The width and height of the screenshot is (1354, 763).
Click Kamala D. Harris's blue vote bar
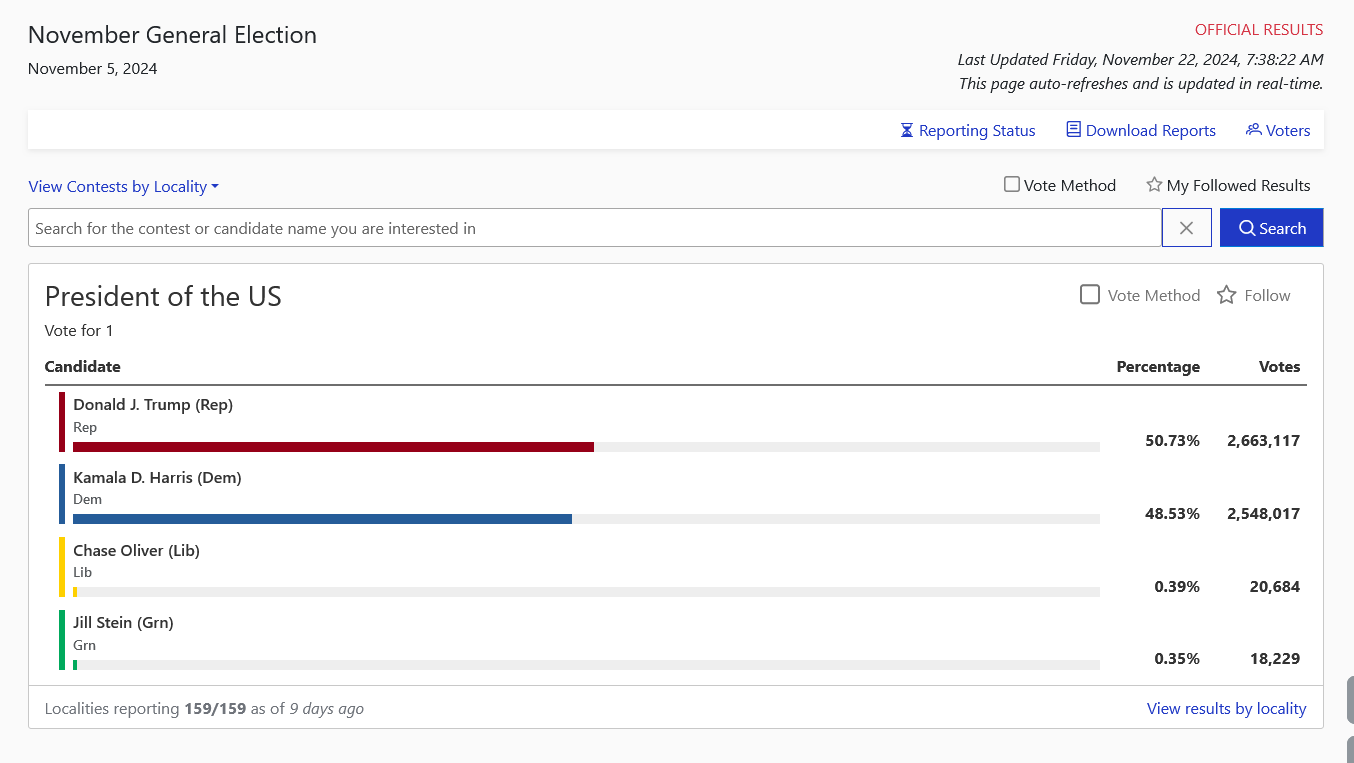[322, 519]
